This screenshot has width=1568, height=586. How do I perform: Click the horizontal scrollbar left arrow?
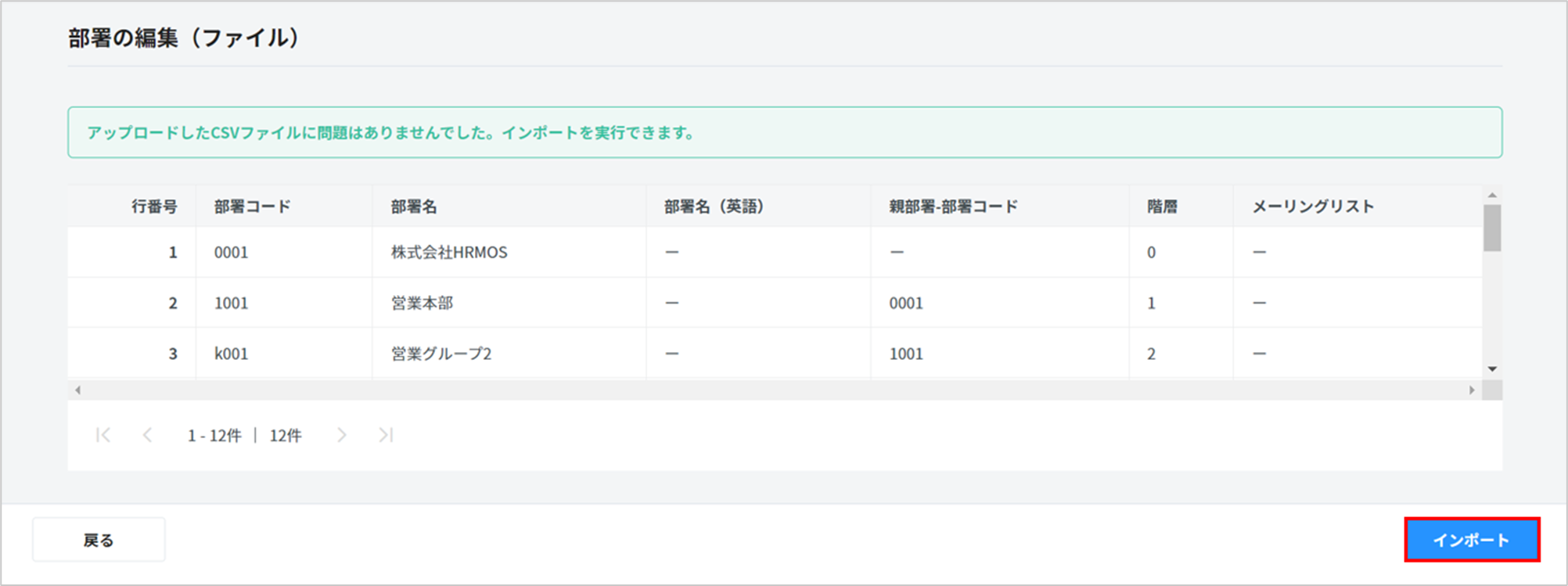pyautogui.click(x=77, y=390)
